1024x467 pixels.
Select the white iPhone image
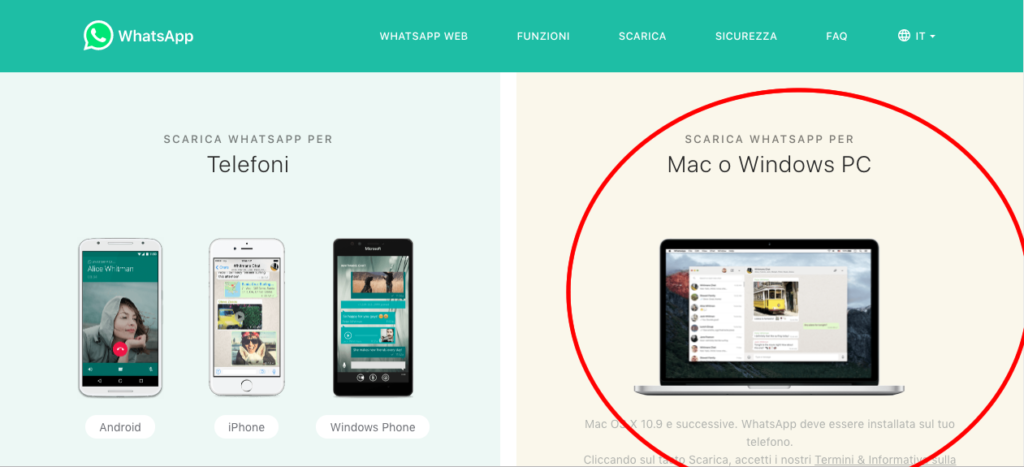pos(247,317)
